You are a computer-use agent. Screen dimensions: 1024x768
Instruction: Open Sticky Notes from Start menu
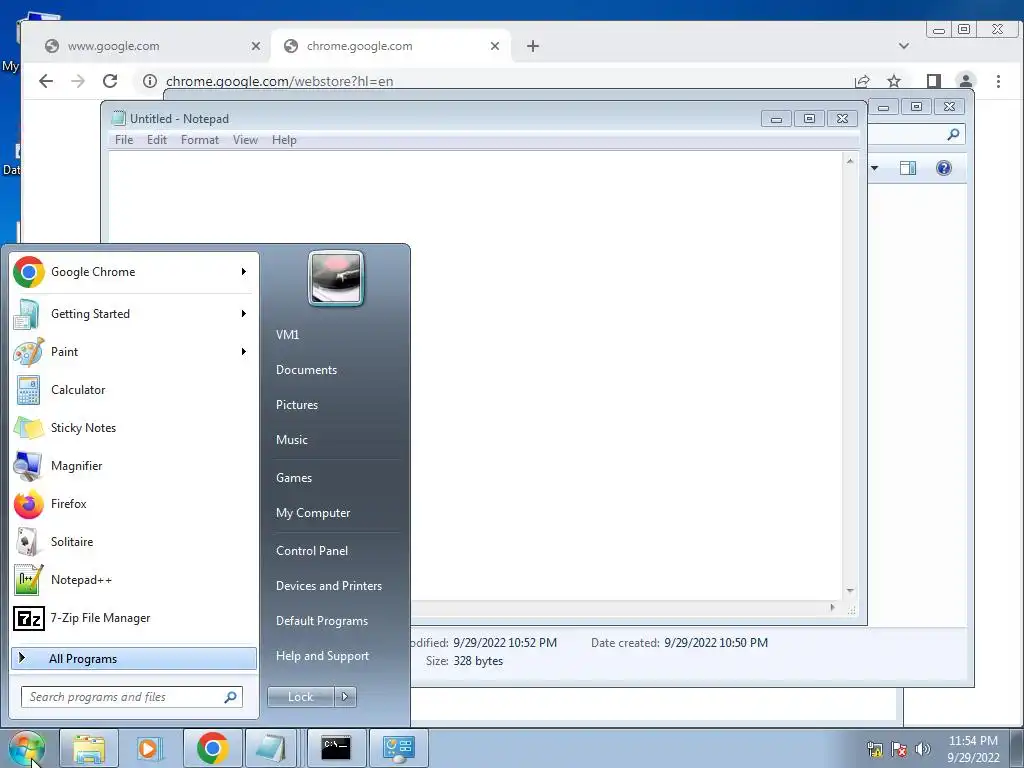[134, 428]
